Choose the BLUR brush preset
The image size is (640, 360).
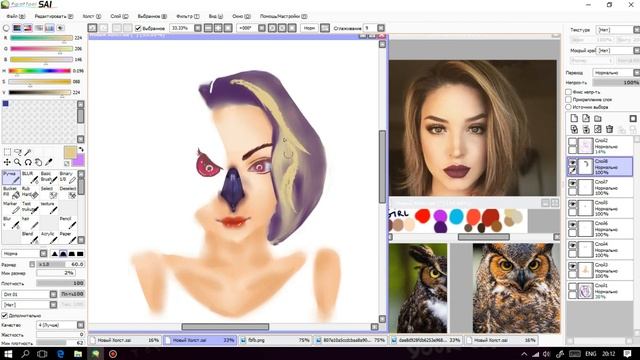30,178
